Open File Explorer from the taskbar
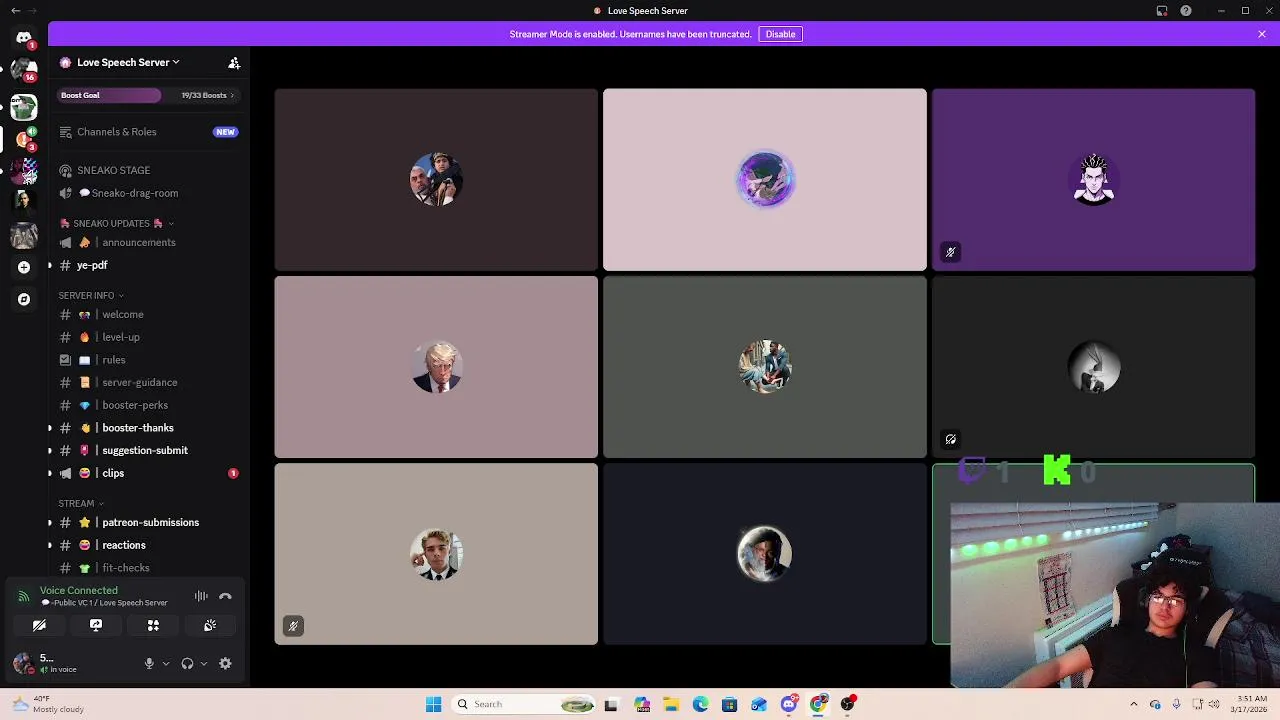 point(671,704)
